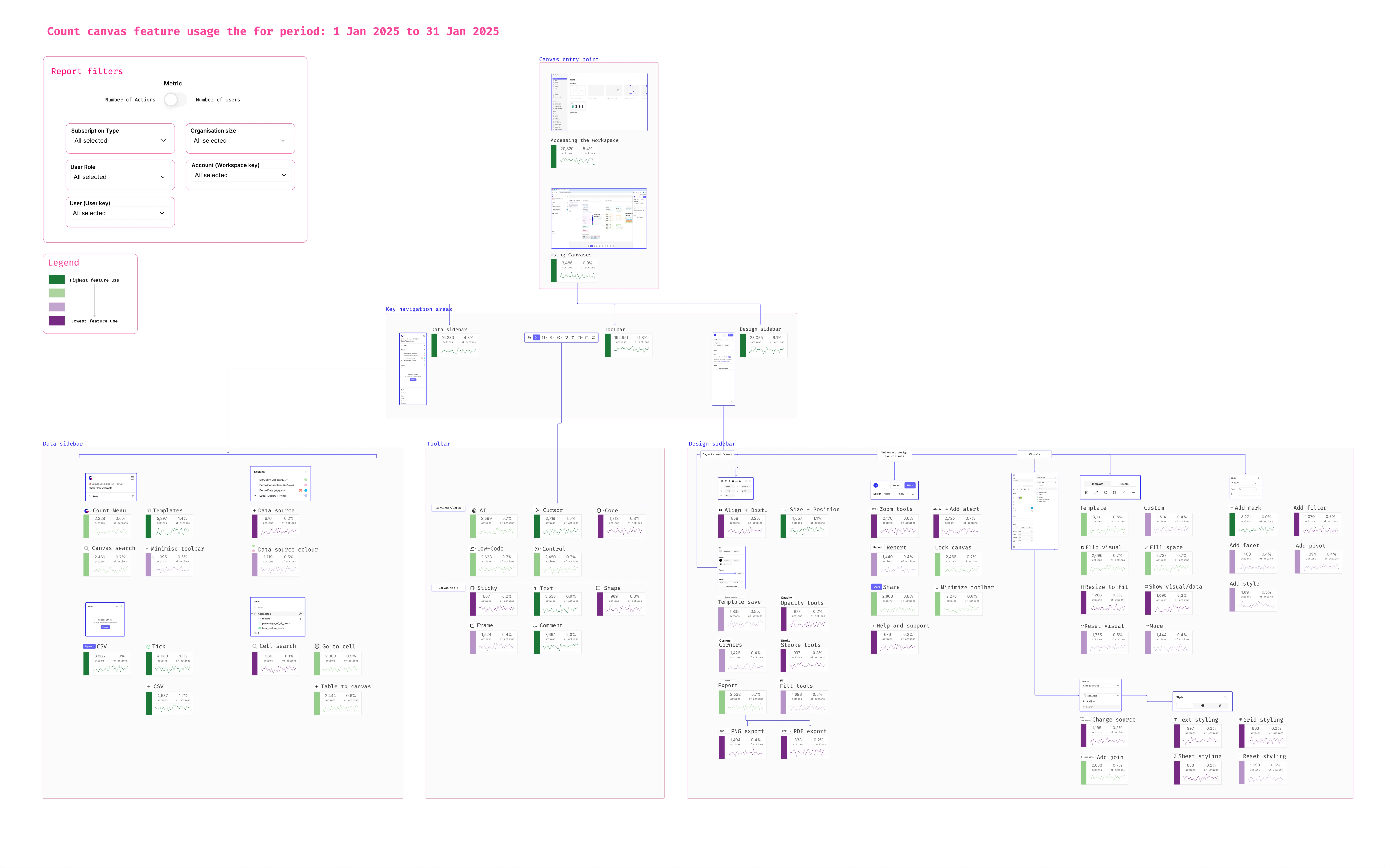1385x868 pixels.
Task: Select the Low-Code icon
Action: [472, 549]
